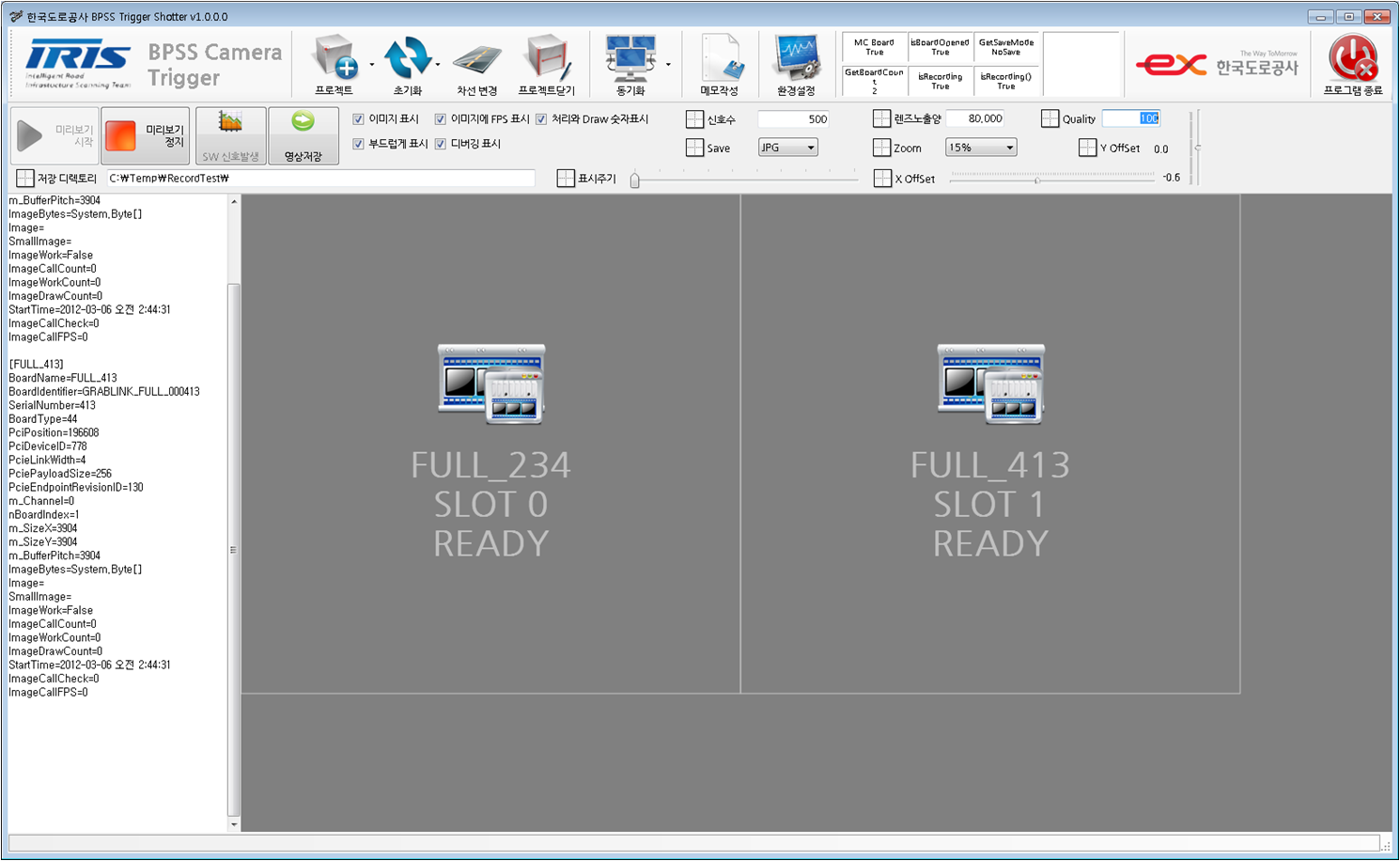1400x861 pixels.
Task: Click the square button beside Zoom
Action: coord(881,148)
